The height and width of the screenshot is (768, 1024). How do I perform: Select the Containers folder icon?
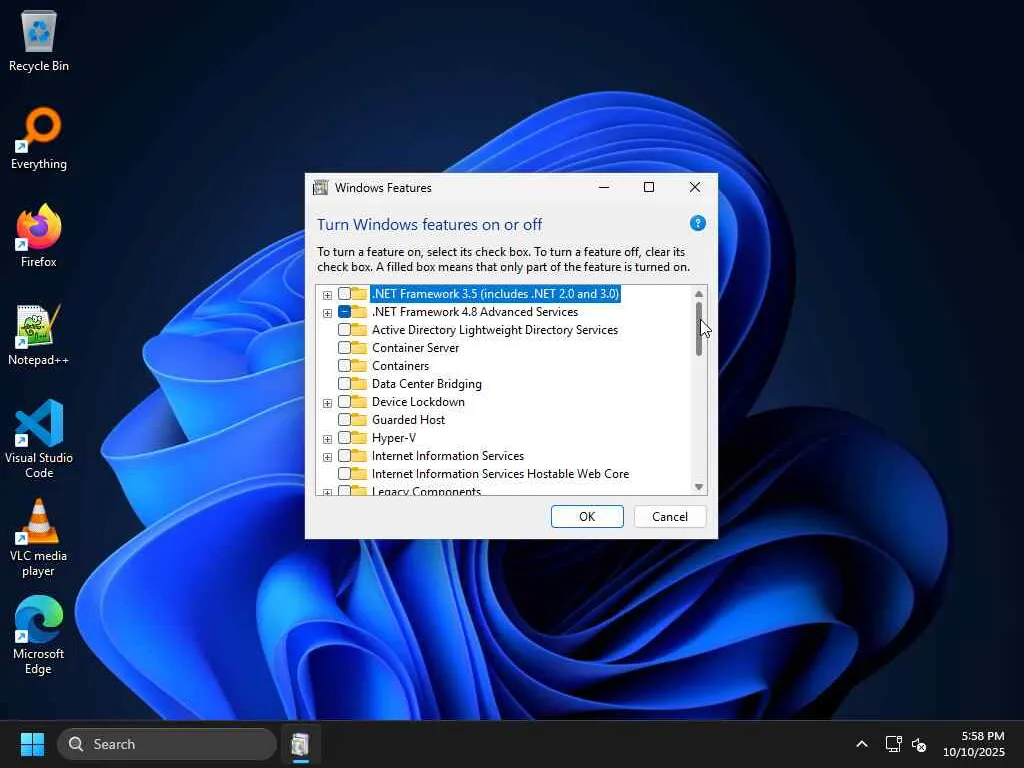359,366
